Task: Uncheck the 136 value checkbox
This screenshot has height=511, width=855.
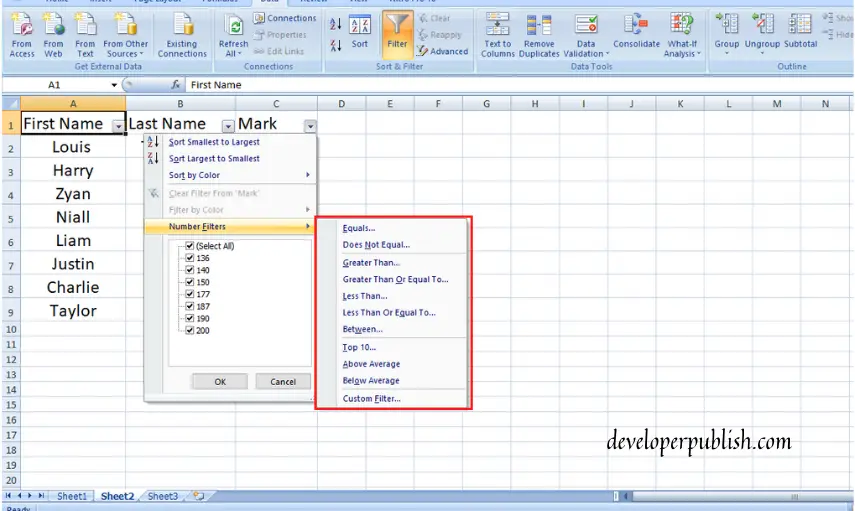Action: click(190, 258)
